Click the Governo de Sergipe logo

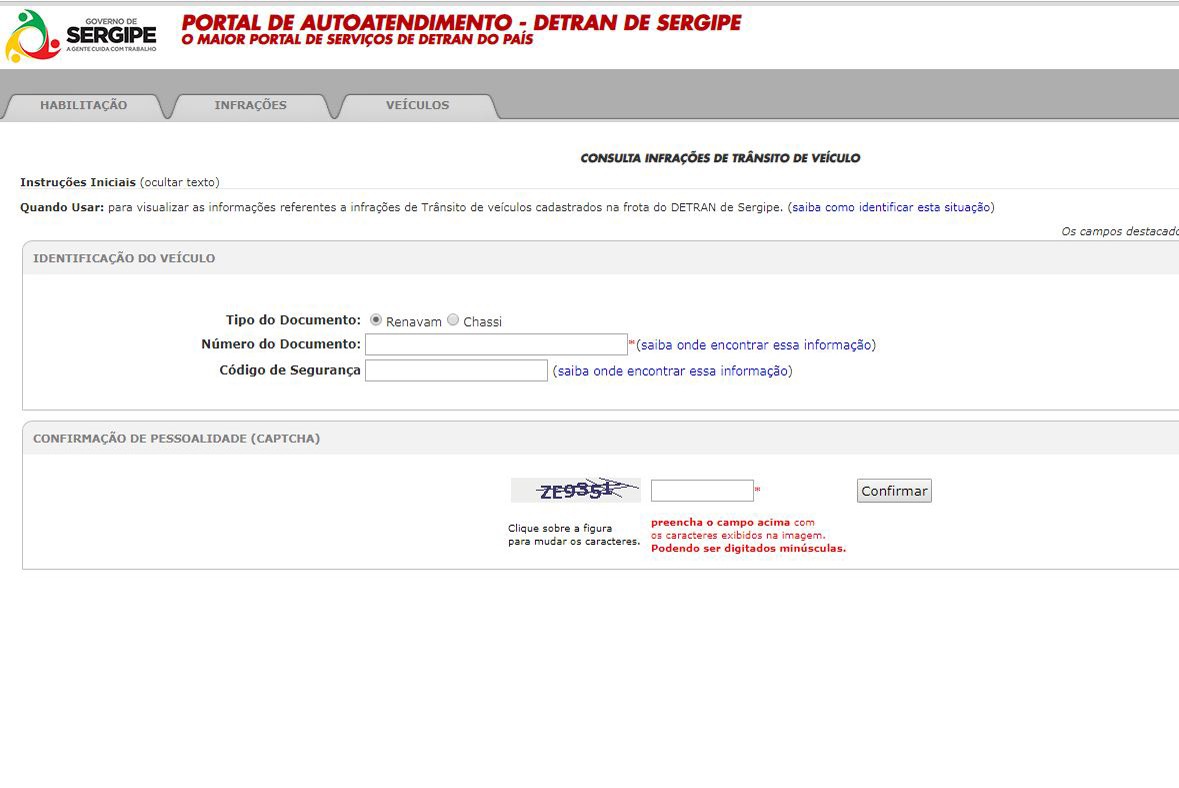coord(80,35)
